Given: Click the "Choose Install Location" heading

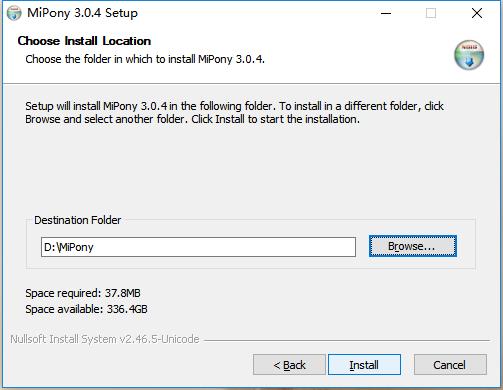Looking at the screenshot, I should point(84,41).
